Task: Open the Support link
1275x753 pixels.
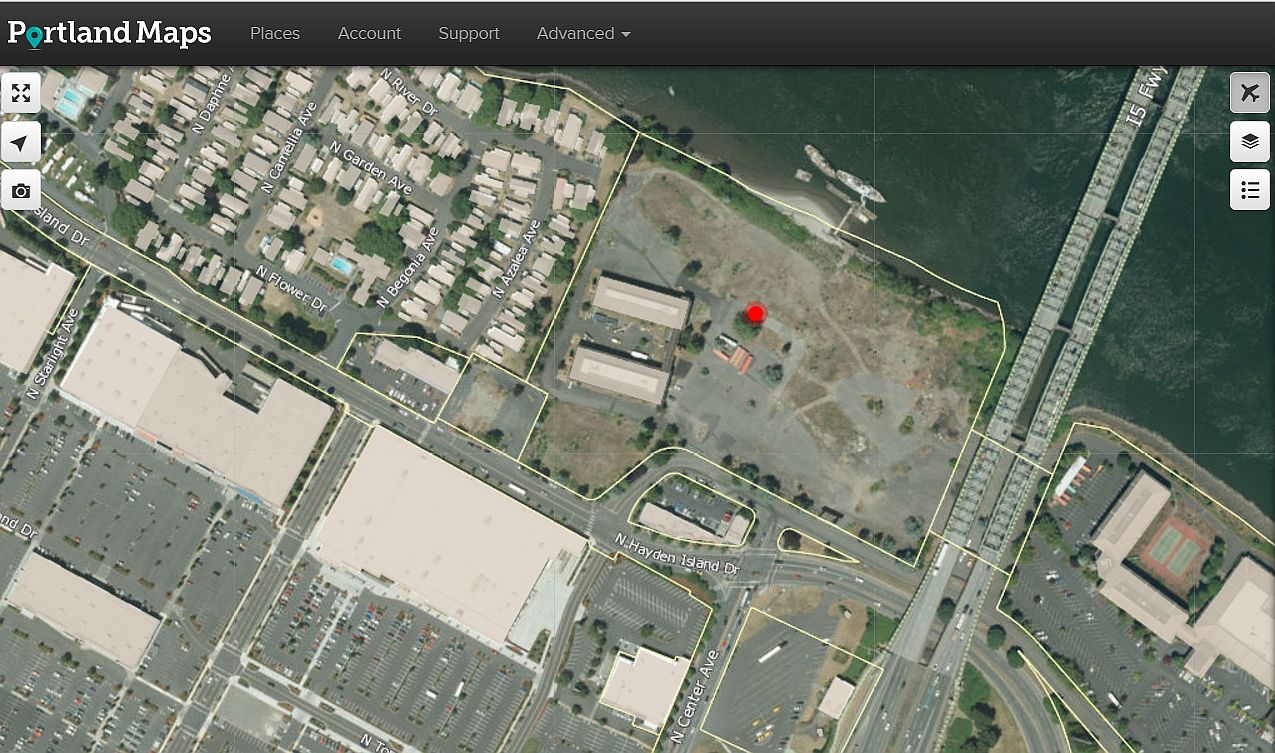Action: (x=468, y=33)
